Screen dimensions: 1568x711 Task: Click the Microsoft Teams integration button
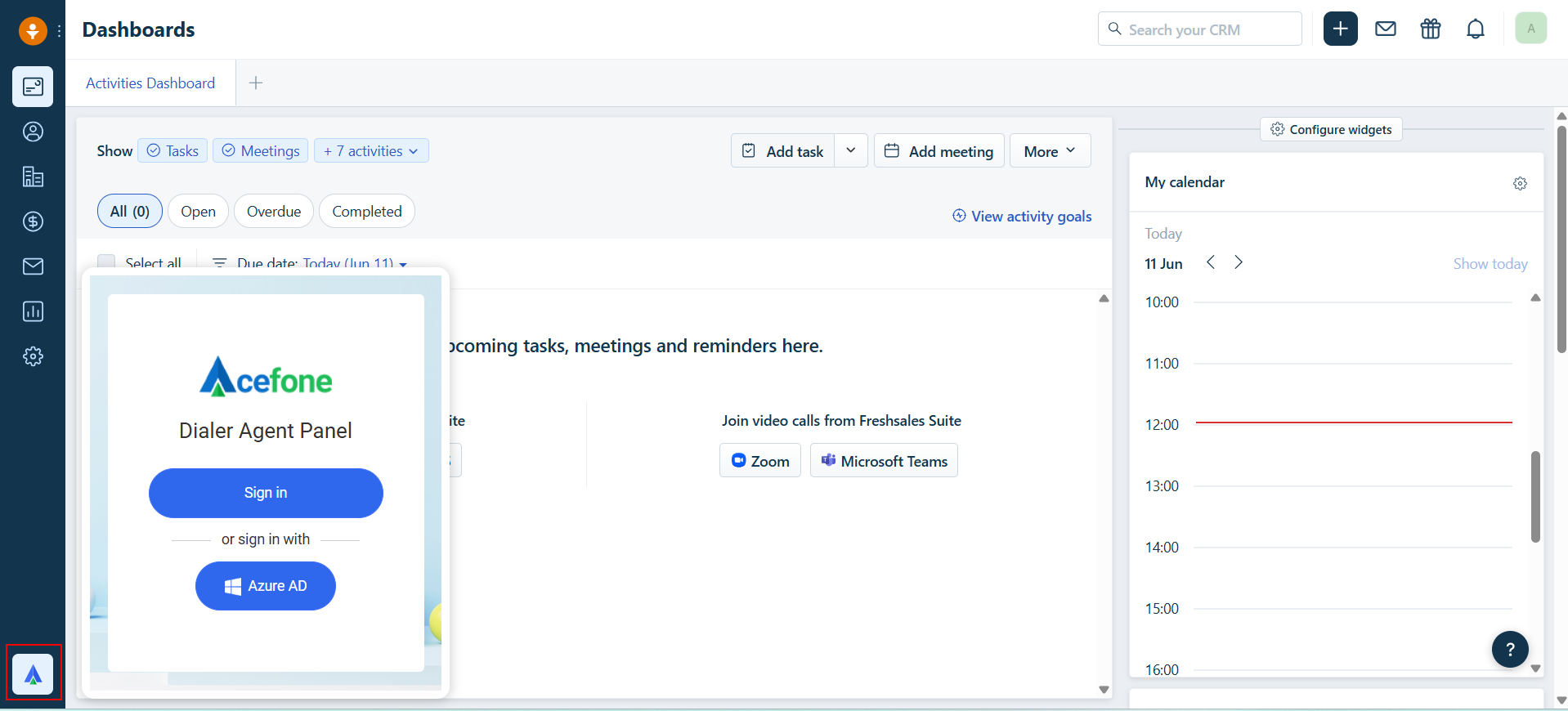884,460
